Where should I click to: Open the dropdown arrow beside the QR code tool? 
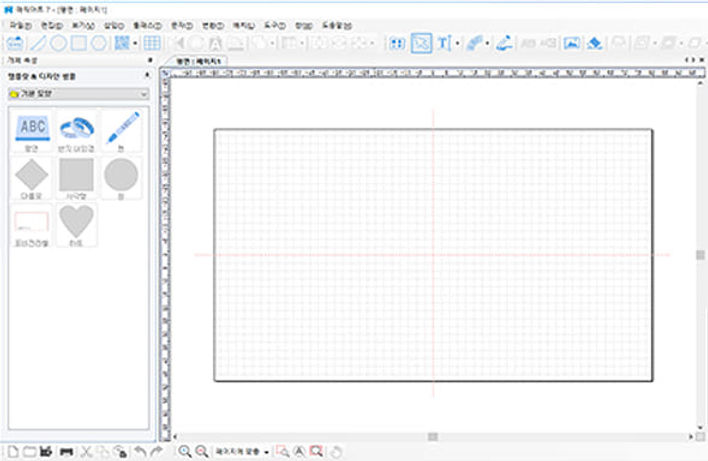(x=135, y=43)
